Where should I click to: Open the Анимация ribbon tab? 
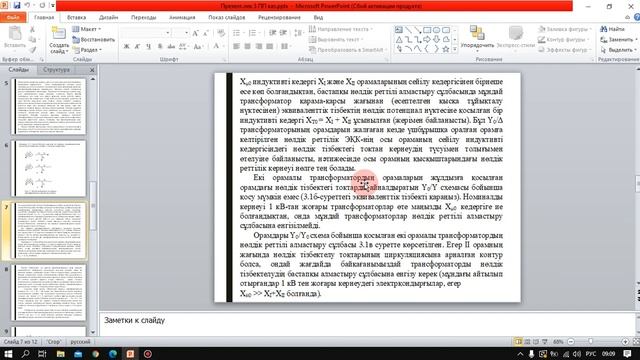click(x=182, y=18)
